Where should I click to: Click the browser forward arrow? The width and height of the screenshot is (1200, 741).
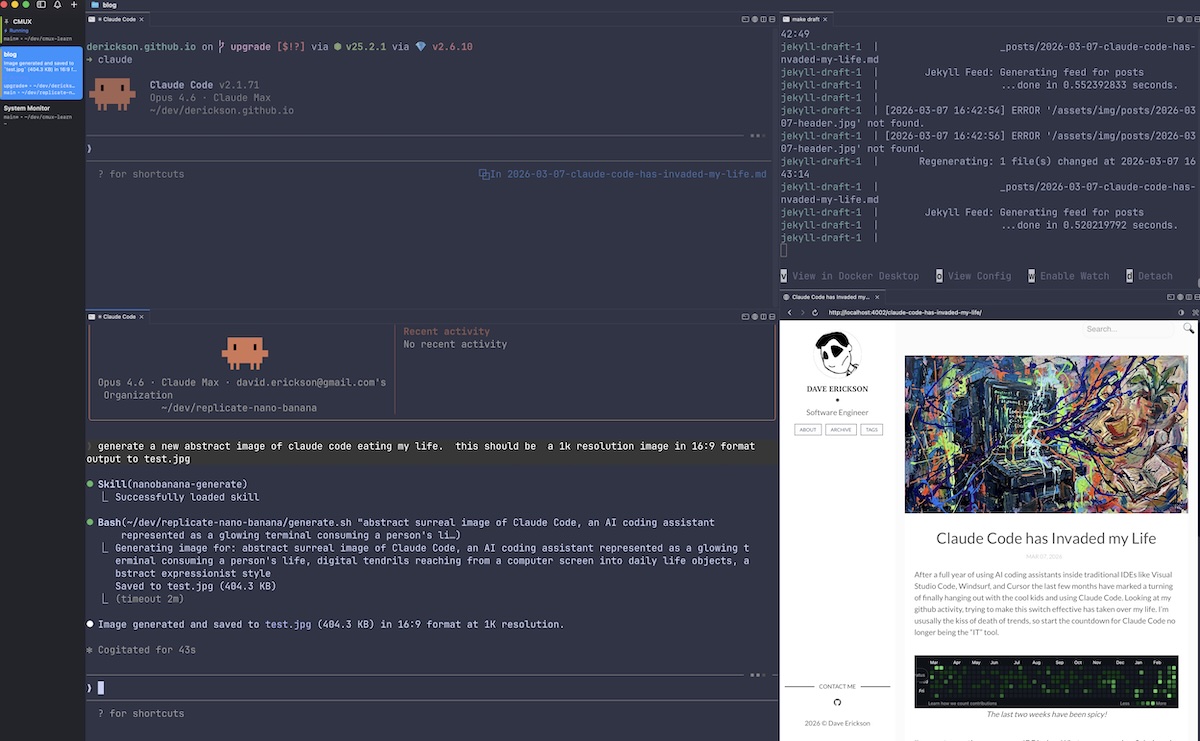tap(802, 312)
